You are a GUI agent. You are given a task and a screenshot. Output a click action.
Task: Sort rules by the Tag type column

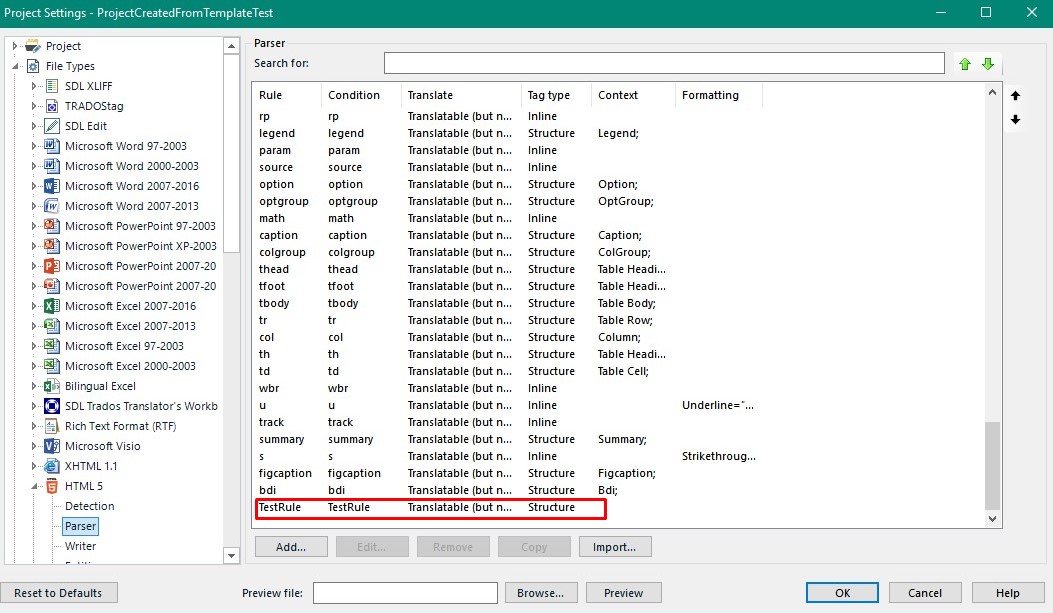pyautogui.click(x=549, y=95)
